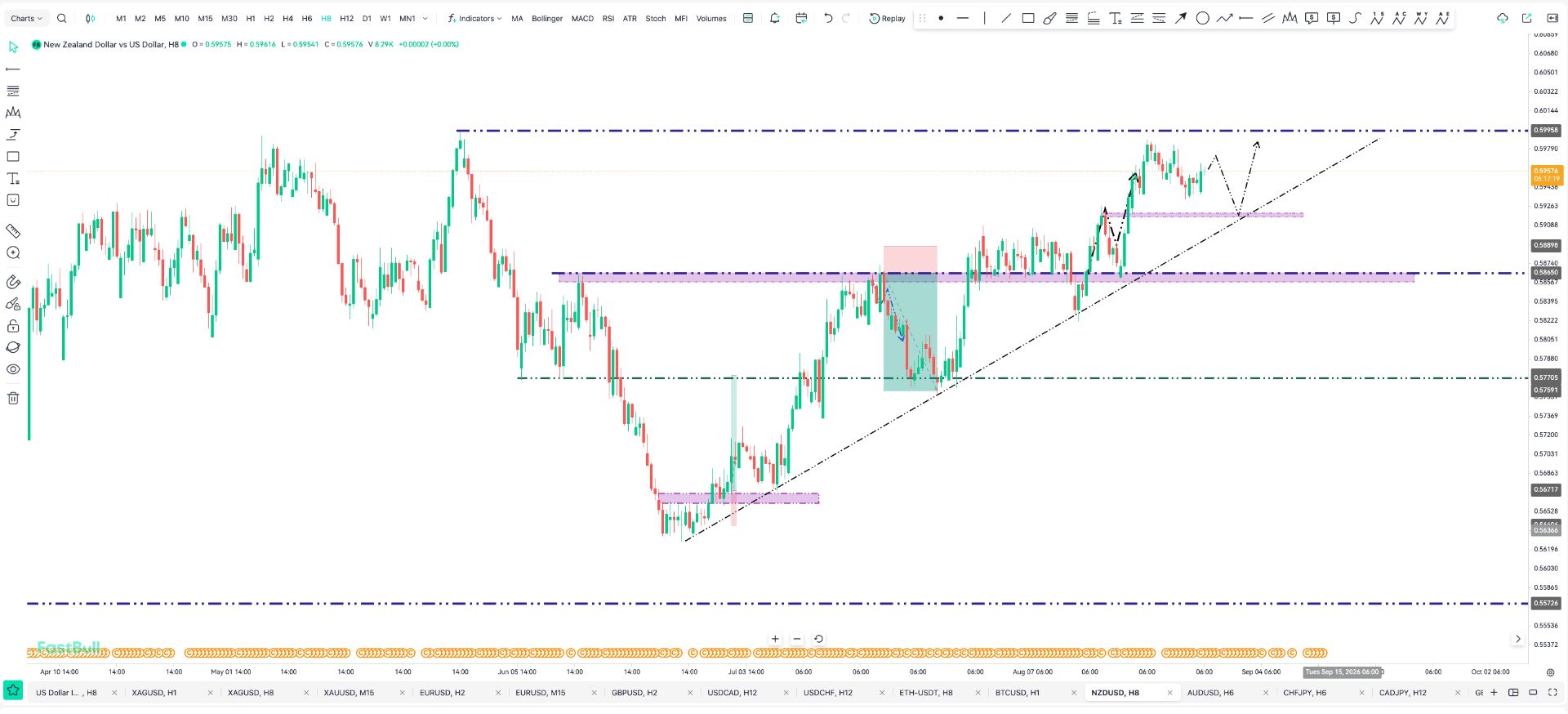The image size is (1568, 714).
Task: Switch to the GBPUSD, H2 tab
Action: pos(635,693)
